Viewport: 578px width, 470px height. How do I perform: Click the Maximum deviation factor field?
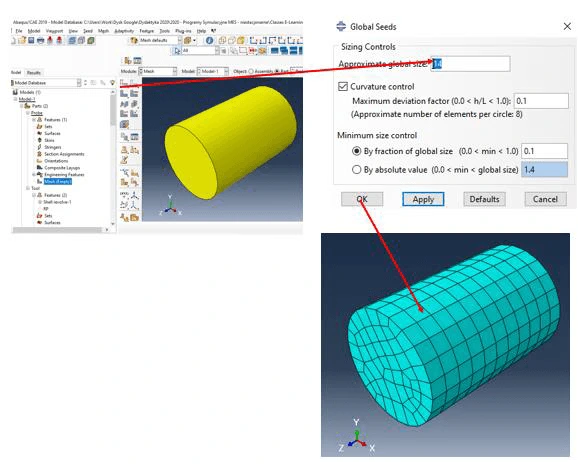tap(541, 101)
